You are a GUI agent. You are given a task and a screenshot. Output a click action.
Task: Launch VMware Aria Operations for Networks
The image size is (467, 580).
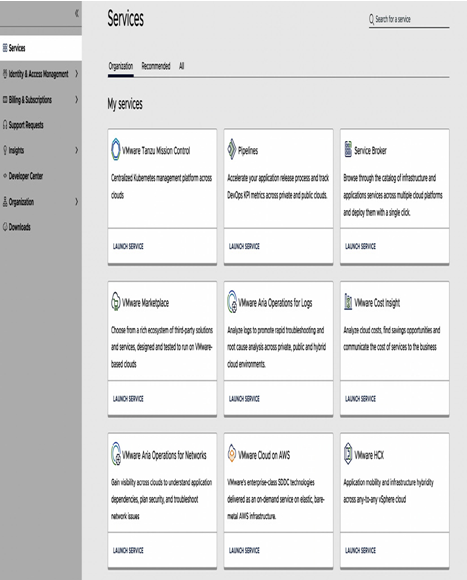[x=128, y=550]
